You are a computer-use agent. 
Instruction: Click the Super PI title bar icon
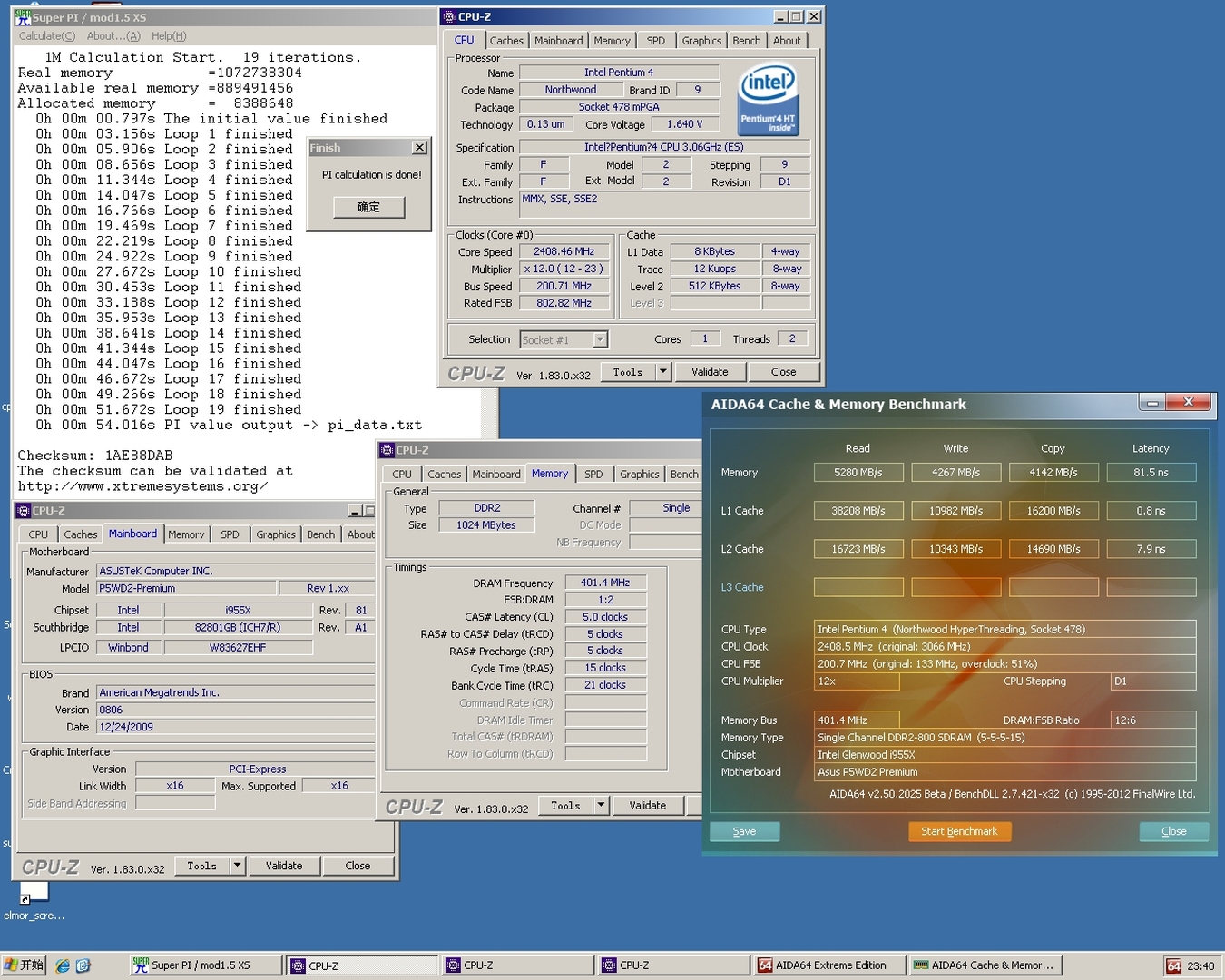22,16
